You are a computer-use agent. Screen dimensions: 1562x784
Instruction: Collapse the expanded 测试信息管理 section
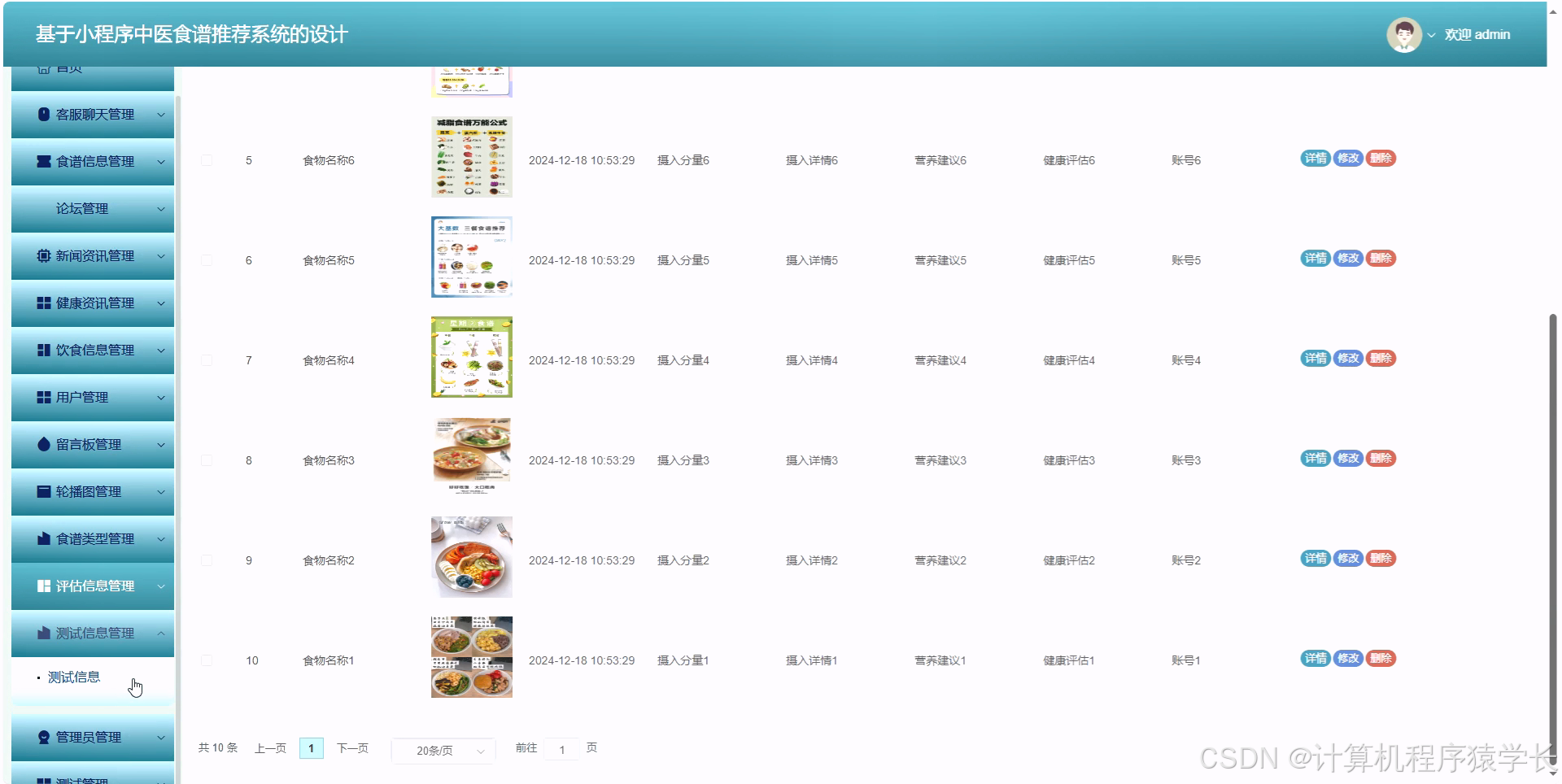pyautogui.click(x=160, y=634)
